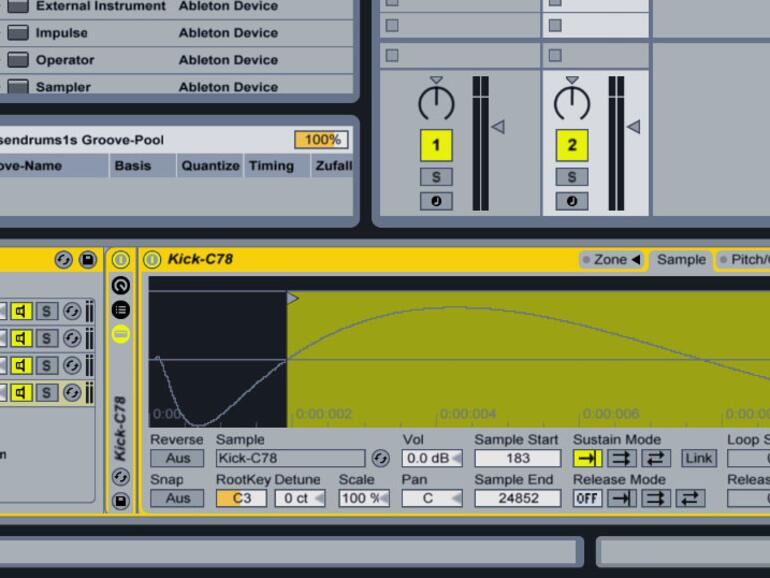Solo track 2 in mixer
Image resolution: width=770 pixels, height=578 pixels.
click(572, 177)
